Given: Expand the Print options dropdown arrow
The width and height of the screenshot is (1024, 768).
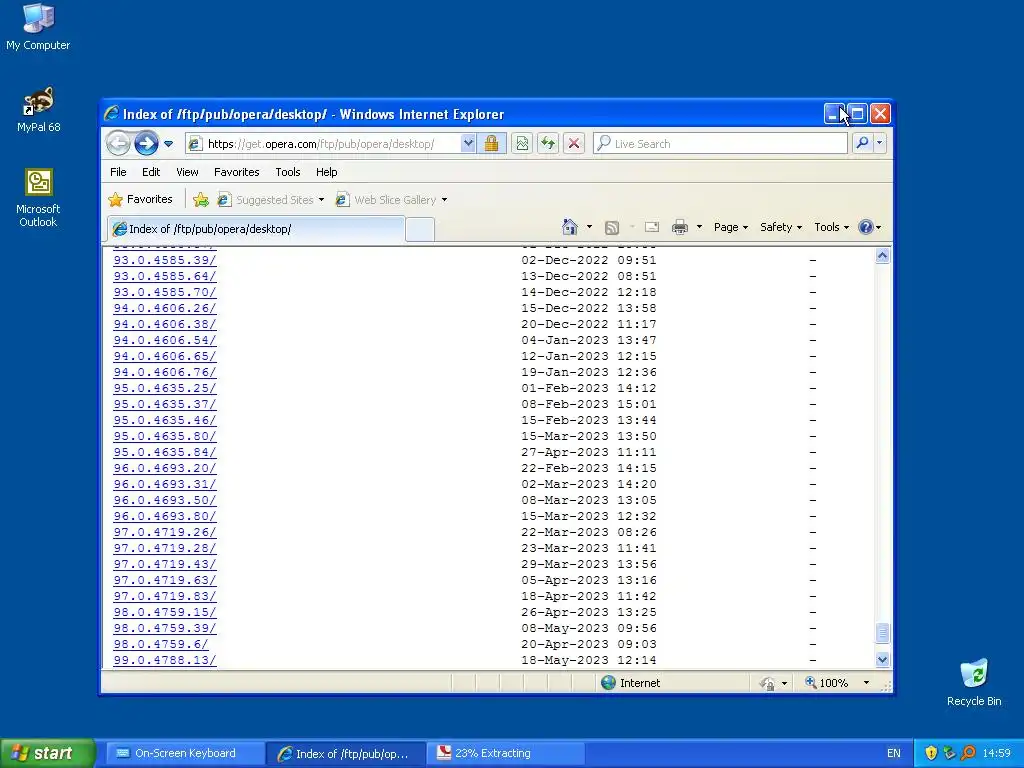Looking at the screenshot, I should (699, 227).
